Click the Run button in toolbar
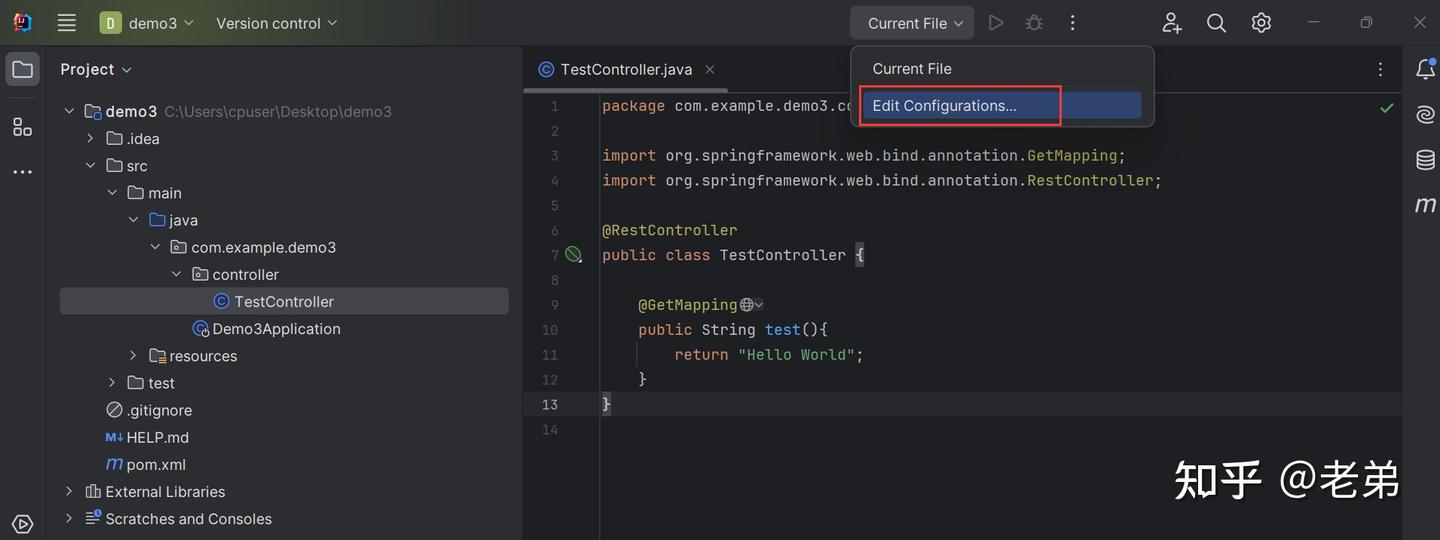Viewport: 1440px width, 540px height. tap(995, 23)
